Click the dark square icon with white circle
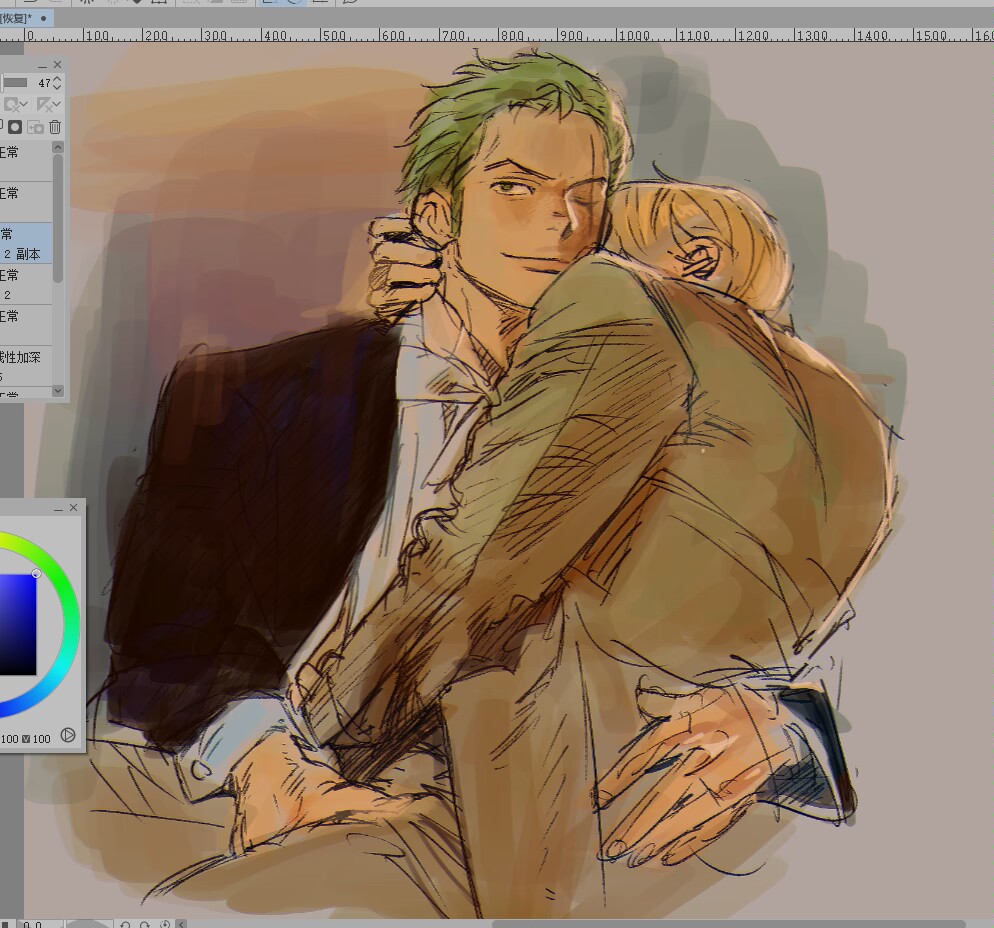The image size is (994, 928). click(15, 127)
